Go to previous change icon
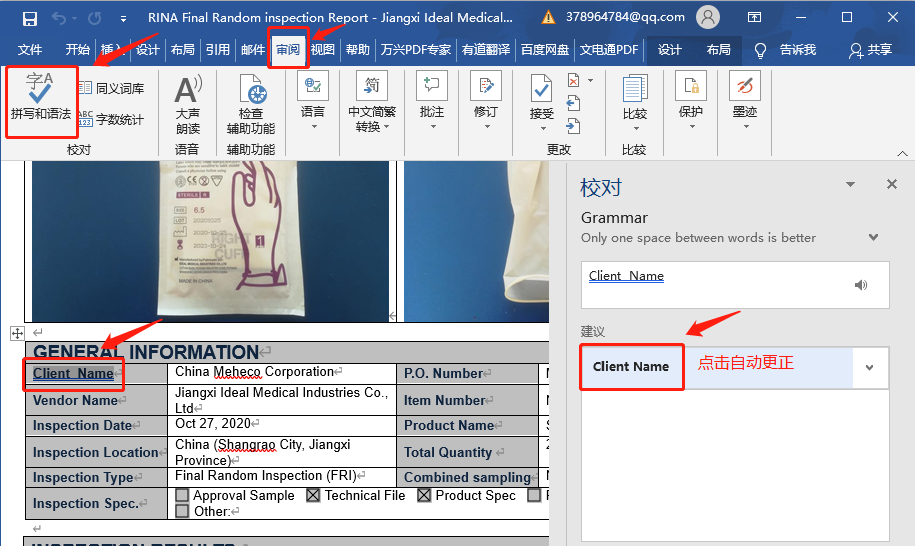 (x=573, y=104)
